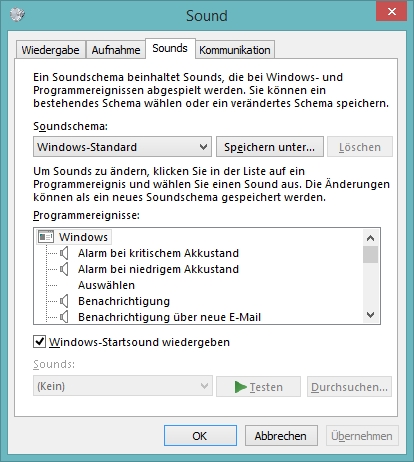Click green play arrow on Testen button
The image size is (414, 462).
240,387
